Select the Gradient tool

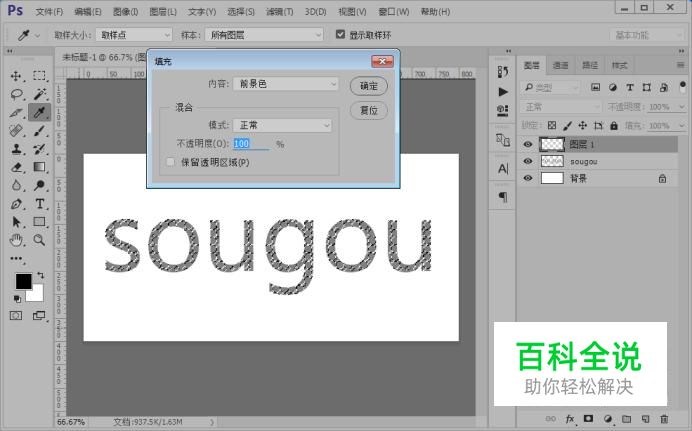pos(39,167)
